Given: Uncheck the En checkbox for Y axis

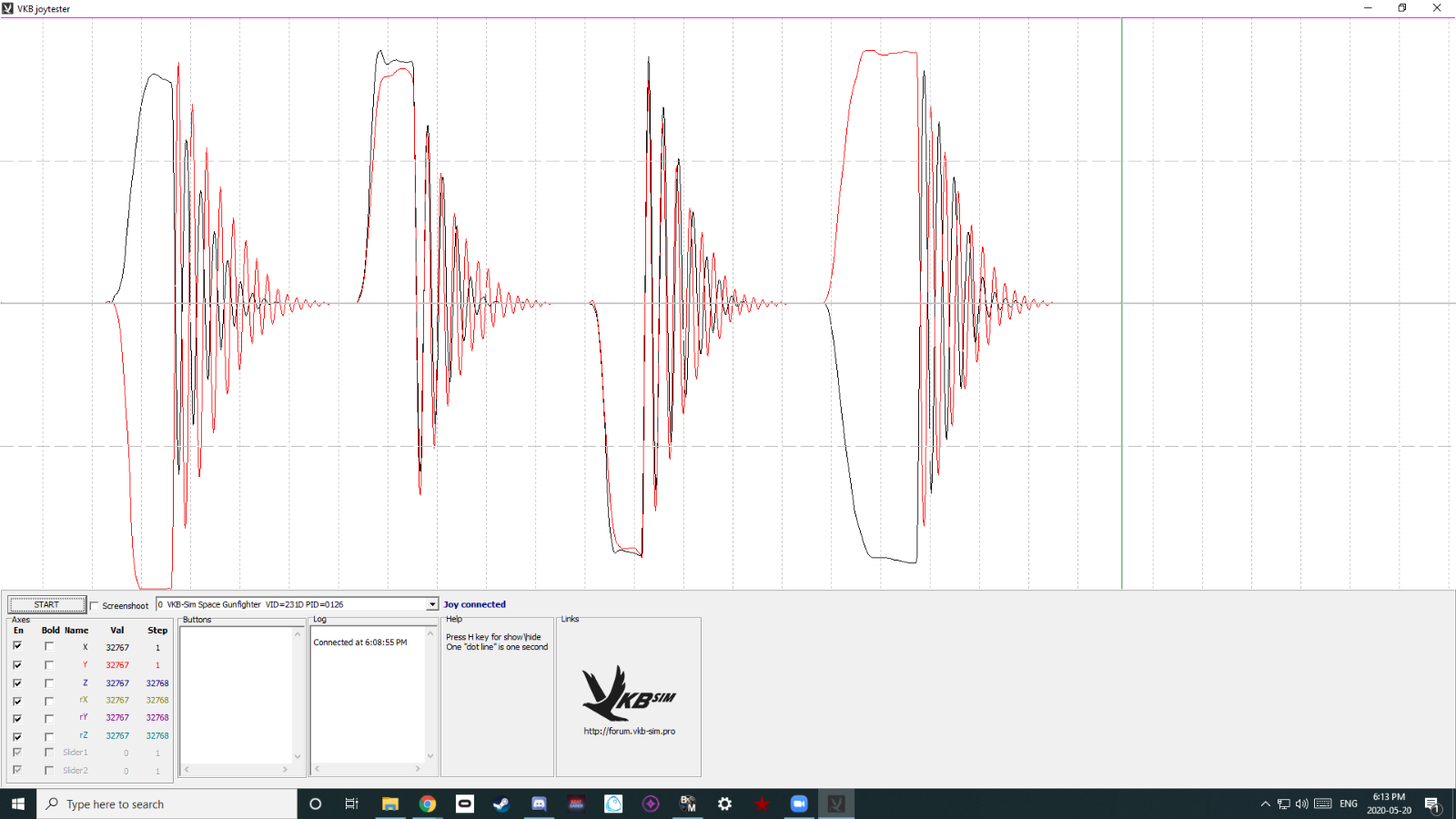Looking at the screenshot, I should pos(17,664).
